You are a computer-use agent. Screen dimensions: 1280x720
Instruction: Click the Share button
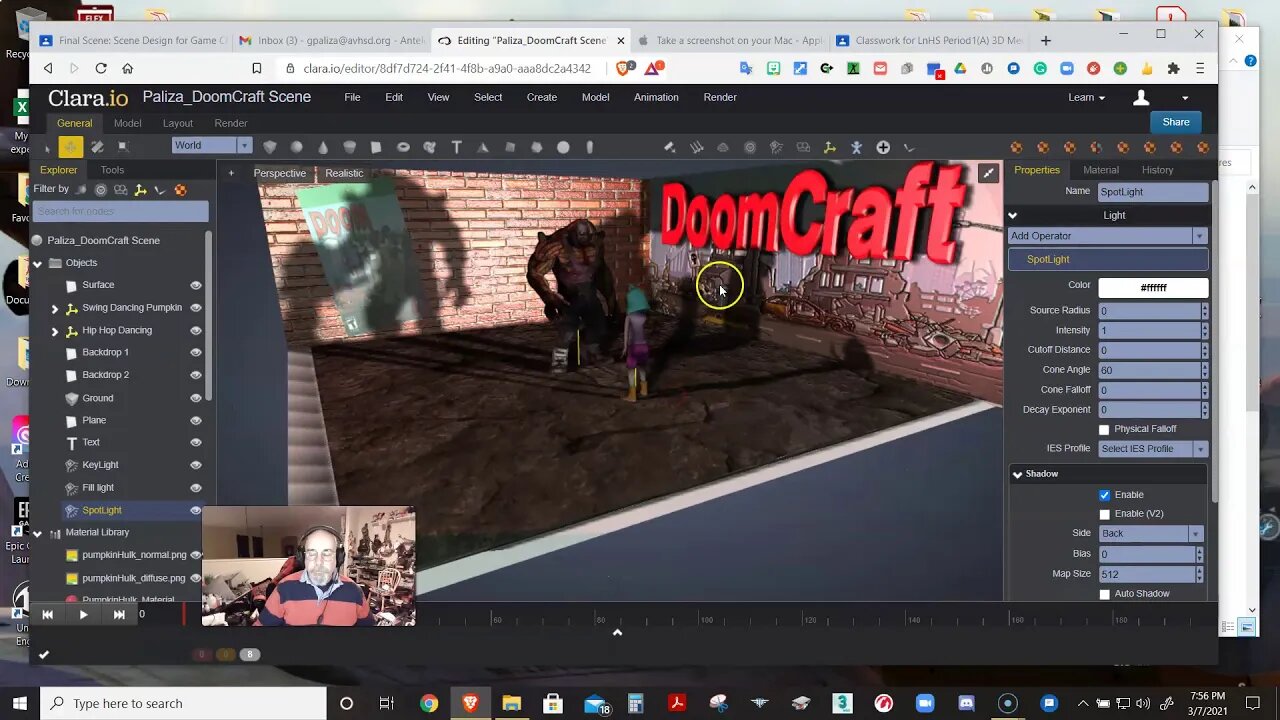tap(1176, 122)
